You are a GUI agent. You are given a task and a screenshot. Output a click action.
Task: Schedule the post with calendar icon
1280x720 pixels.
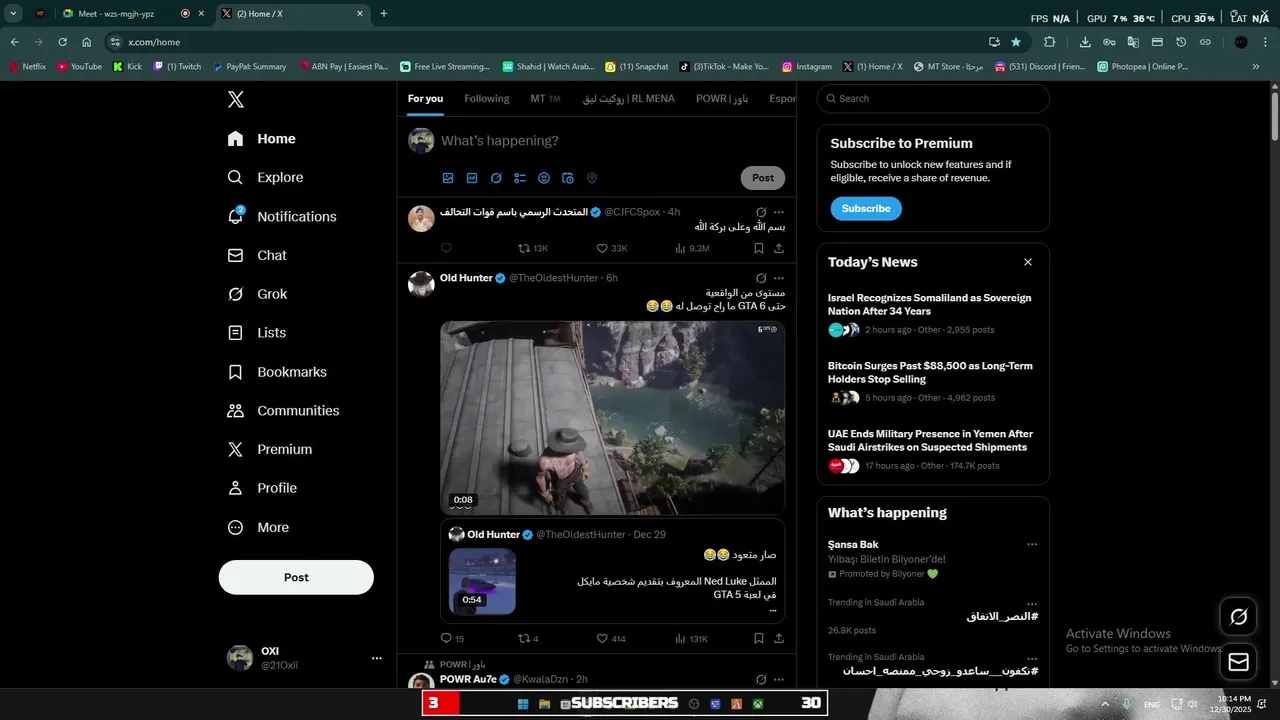[x=568, y=178]
